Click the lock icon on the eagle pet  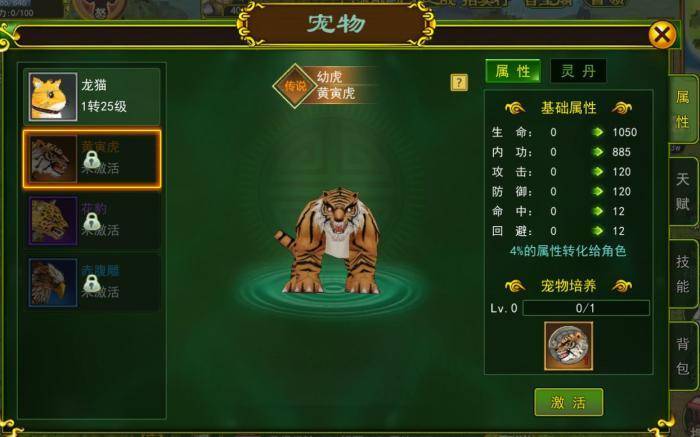coord(92,283)
